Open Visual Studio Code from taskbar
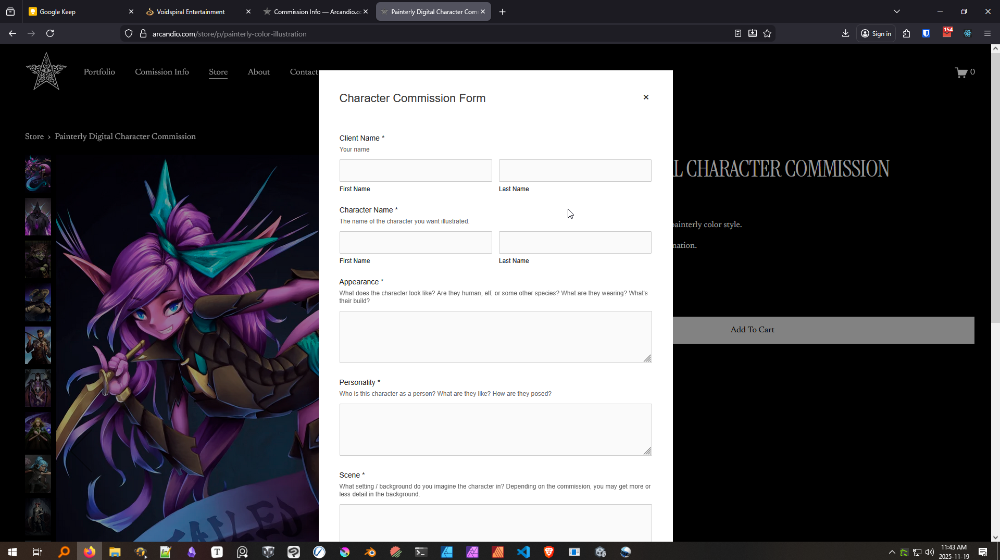This screenshot has width=1000, height=560. click(523, 552)
